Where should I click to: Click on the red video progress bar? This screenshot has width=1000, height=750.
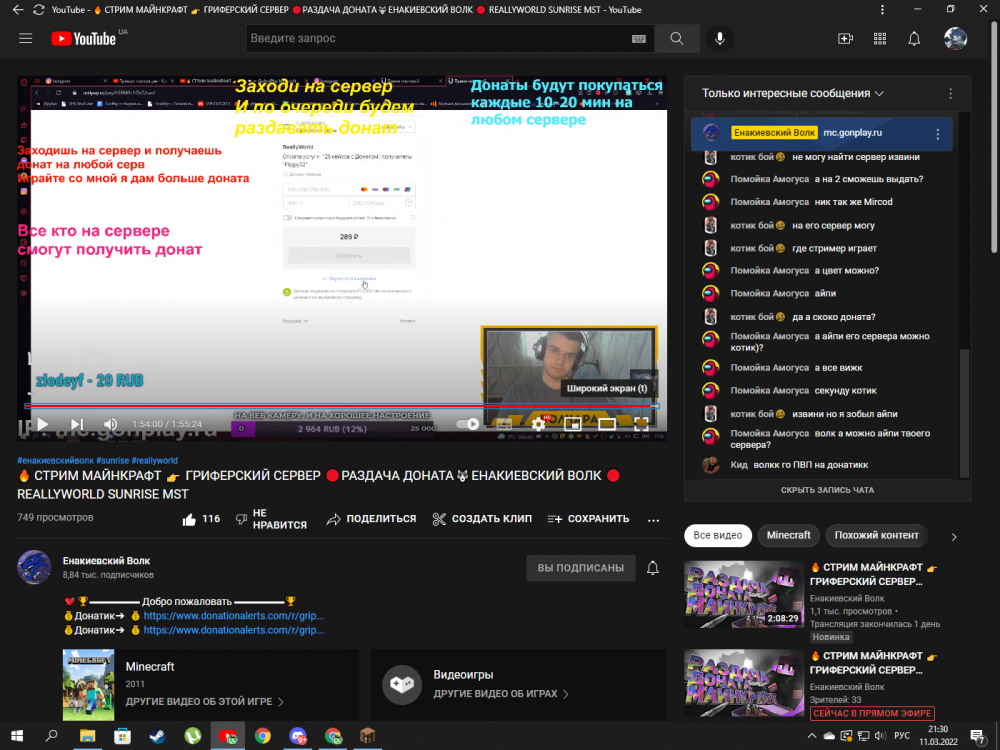point(342,406)
